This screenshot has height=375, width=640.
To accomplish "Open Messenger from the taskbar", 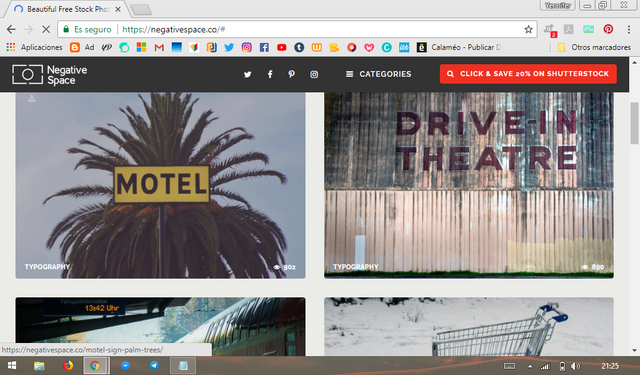I will pos(125,366).
